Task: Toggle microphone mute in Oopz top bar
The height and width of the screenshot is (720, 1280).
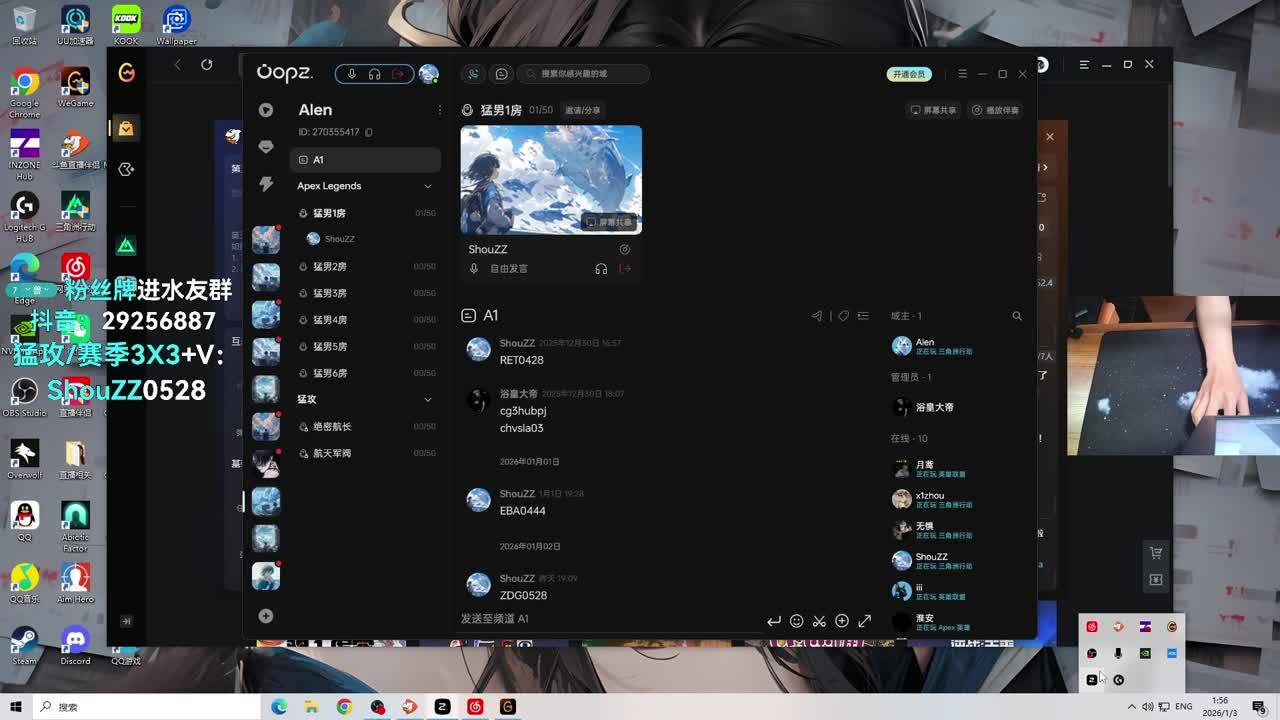Action: (351, 74)
